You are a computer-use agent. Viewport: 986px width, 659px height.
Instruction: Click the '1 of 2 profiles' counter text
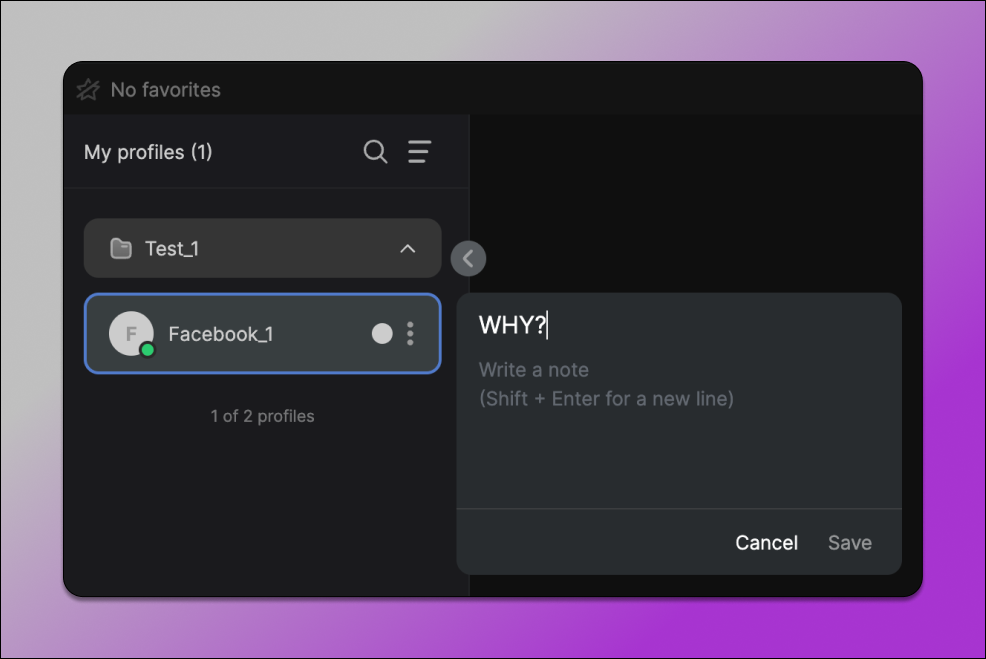tap(262, 416)
